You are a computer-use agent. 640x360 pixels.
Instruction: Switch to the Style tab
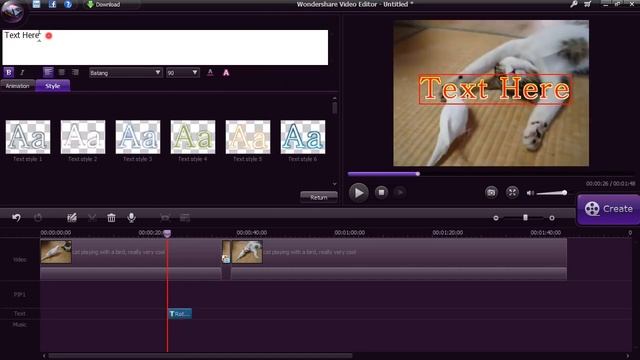(53, 86)
